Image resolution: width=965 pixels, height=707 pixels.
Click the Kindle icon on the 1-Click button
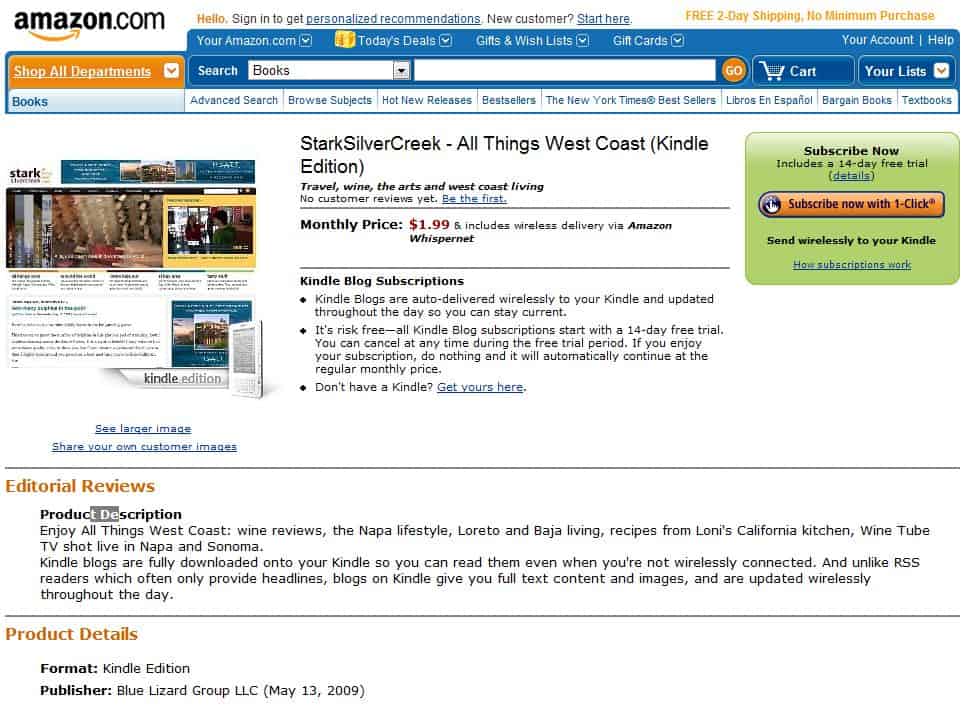(x=773, y=203)
